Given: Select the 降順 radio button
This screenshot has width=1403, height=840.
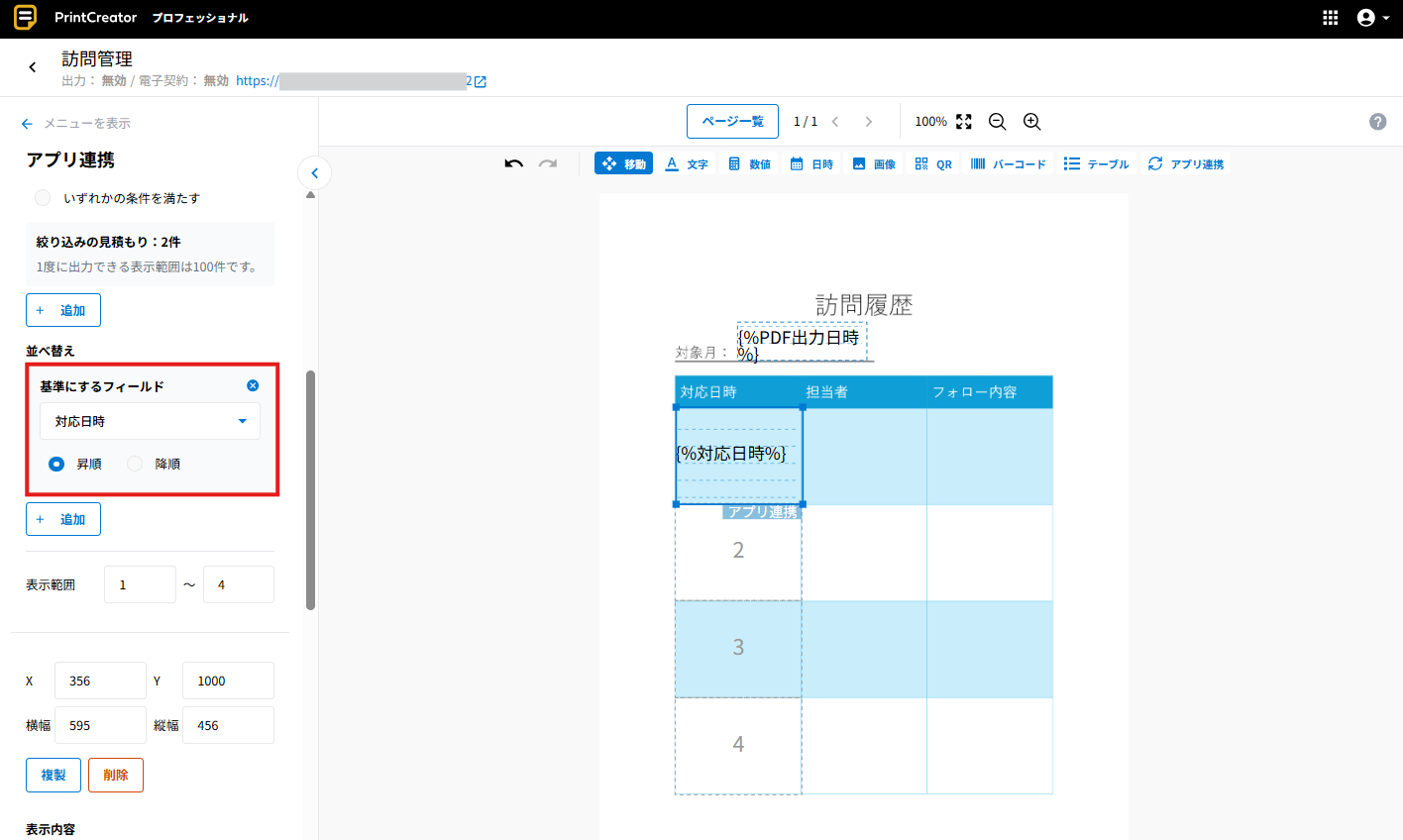Looking at the screenshot, I should (x=135, y=464).
